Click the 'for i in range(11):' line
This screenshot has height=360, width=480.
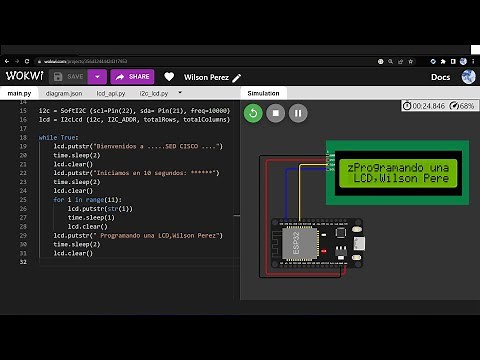pyautogui.click(x=88, y=200)
